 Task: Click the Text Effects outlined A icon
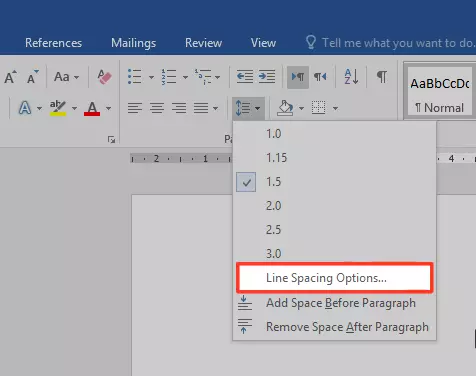(x=25, y=108)
